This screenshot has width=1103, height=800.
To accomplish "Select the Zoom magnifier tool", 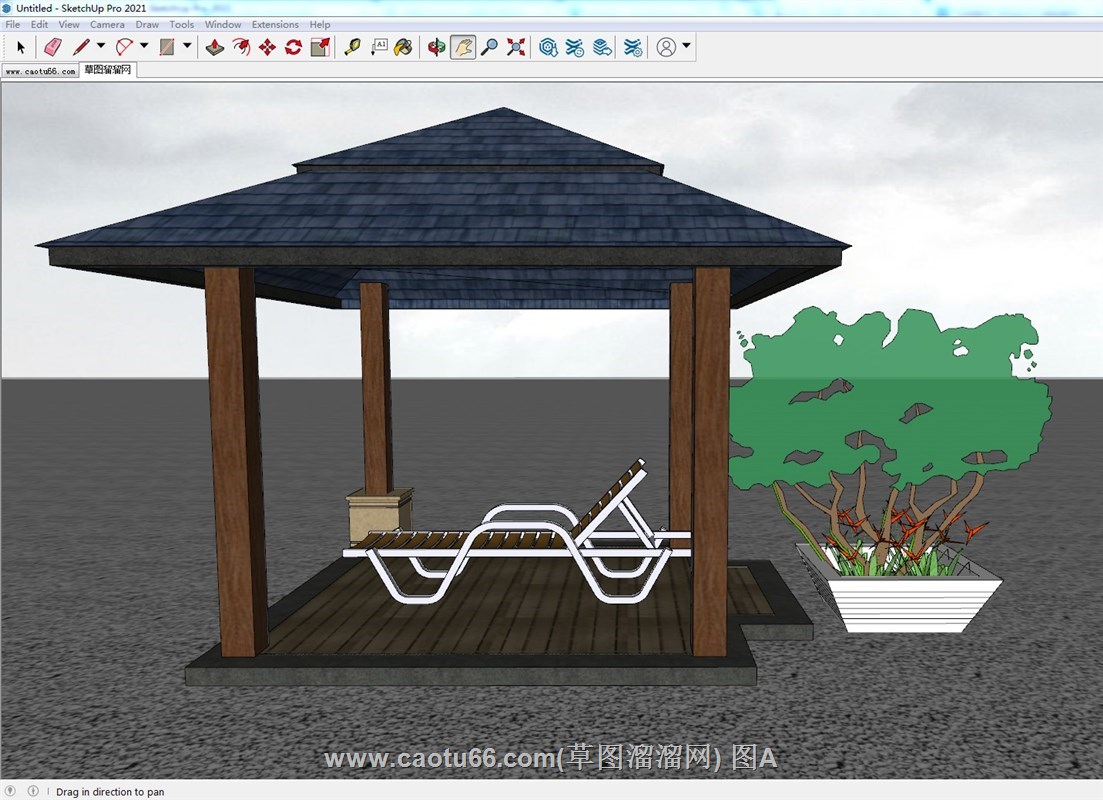I will [489, 47].
